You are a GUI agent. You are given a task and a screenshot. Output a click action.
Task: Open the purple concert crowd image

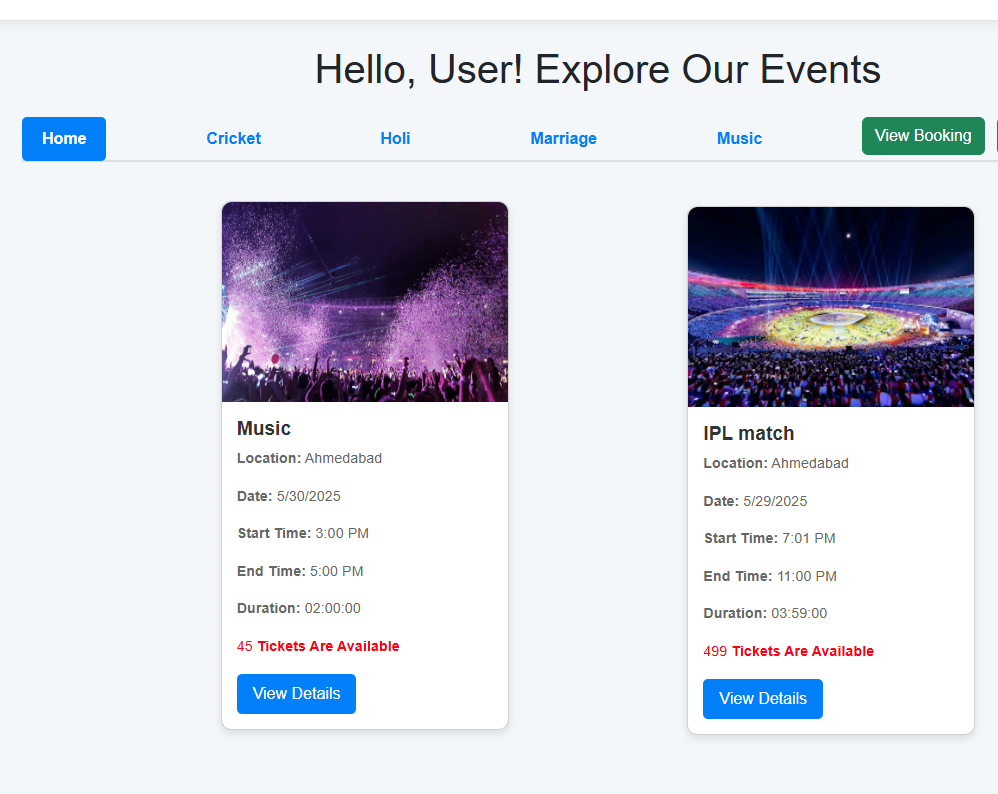point(365,302)
